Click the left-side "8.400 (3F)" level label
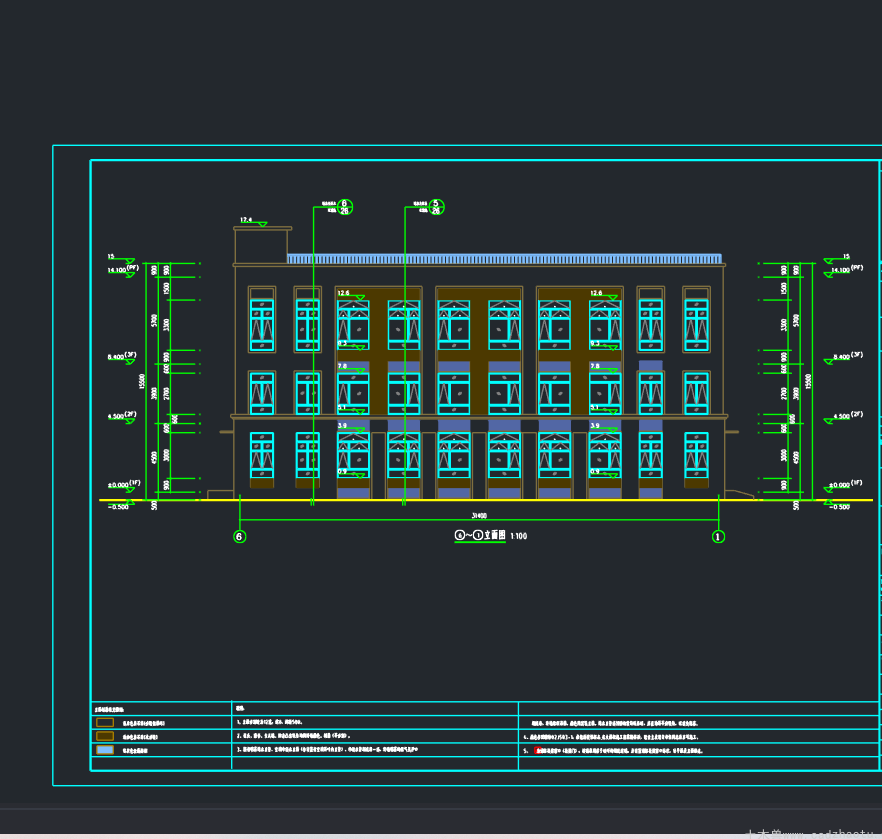Viewport: 882px width, 839px height. tap(122, 356)
